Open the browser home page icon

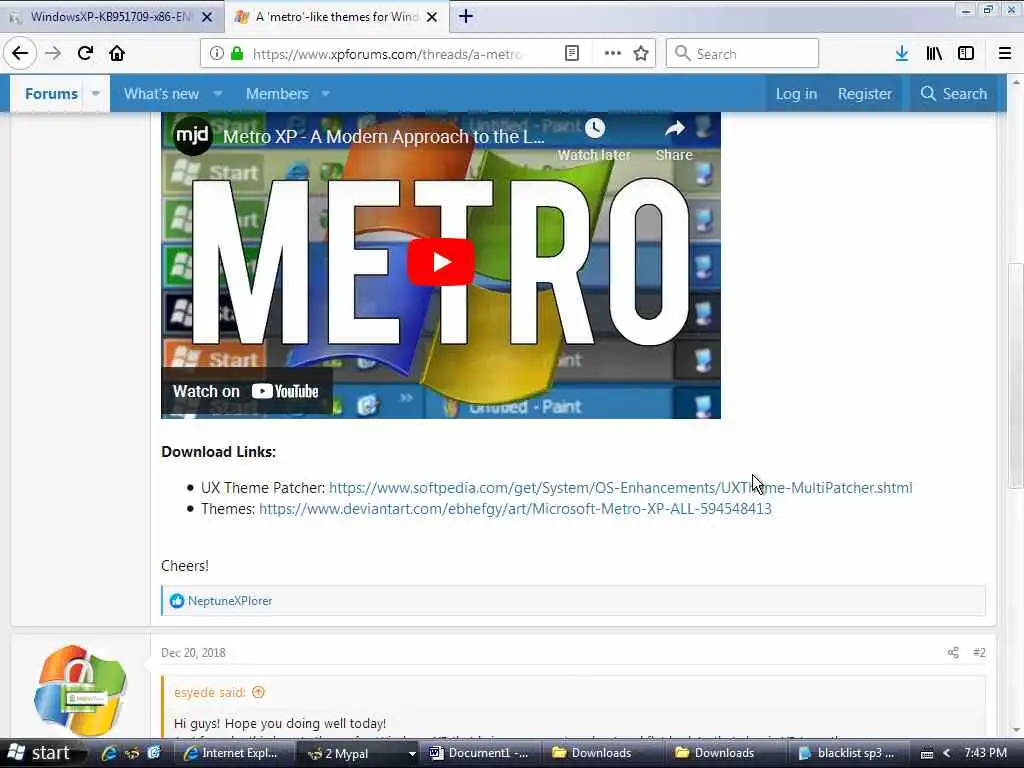[x=117, y=54]
